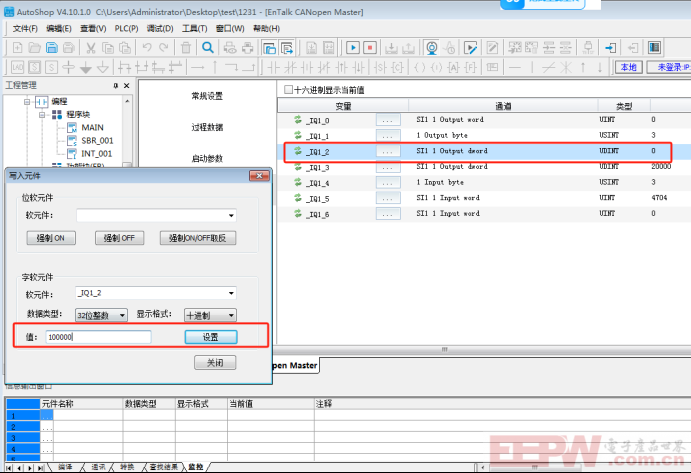Open the 帮助(H) menu
691x473 pixels.
pyautogui.click(x=266, y=29)
